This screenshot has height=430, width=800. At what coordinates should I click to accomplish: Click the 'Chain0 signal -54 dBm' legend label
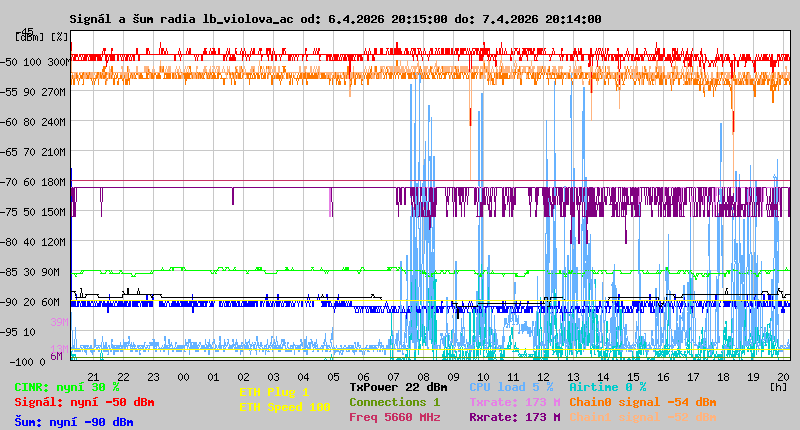tap(643, 402)
